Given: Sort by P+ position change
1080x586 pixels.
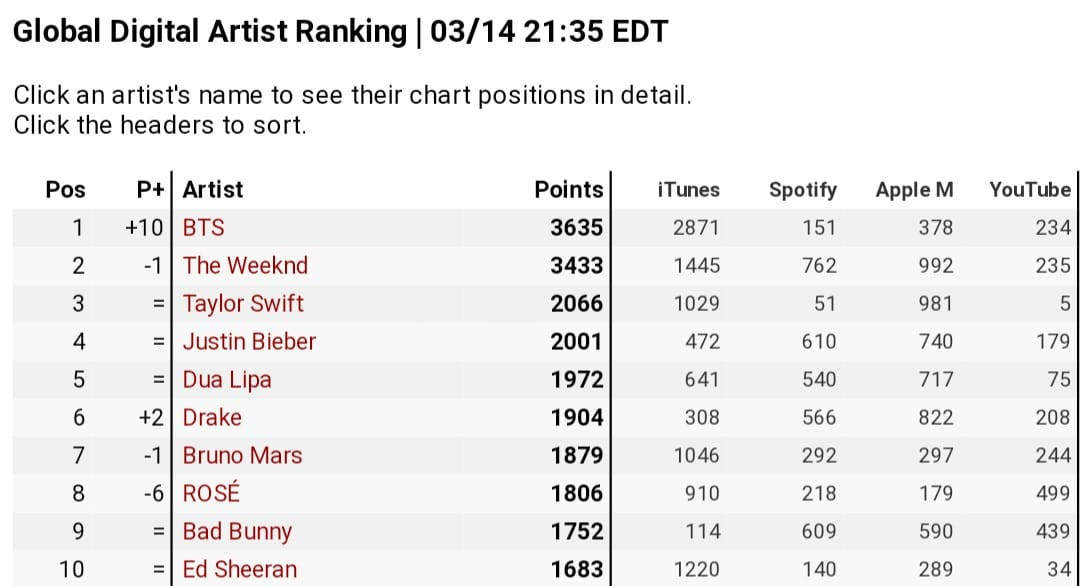Looking at the screenshot, I should pyautogui.click(x=150, y=190).
